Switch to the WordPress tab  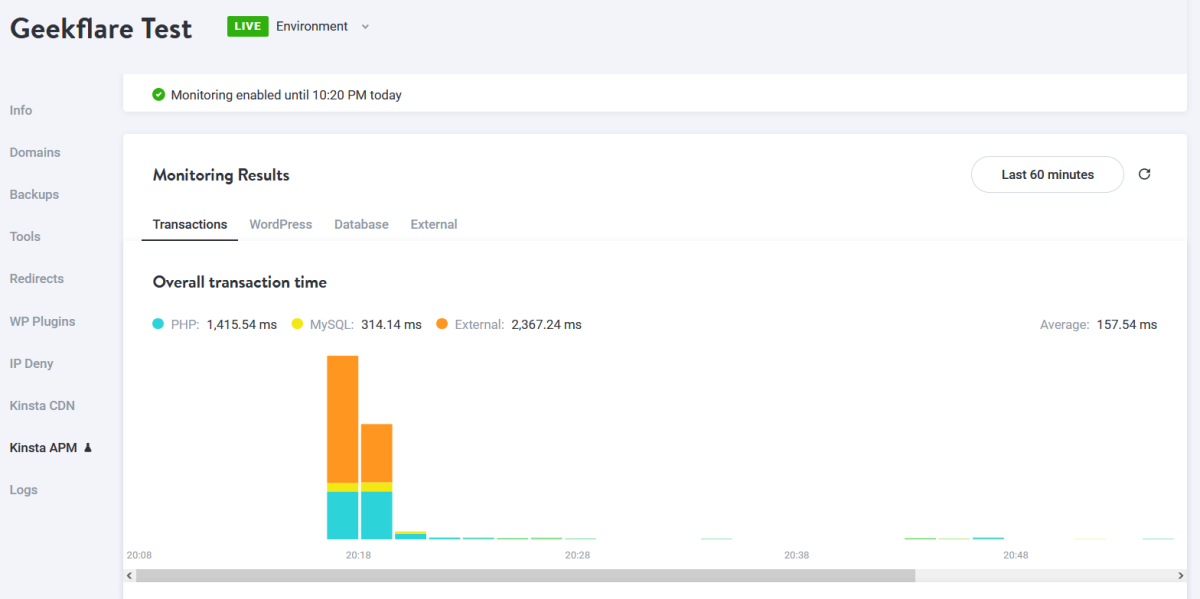pos(281,224)
